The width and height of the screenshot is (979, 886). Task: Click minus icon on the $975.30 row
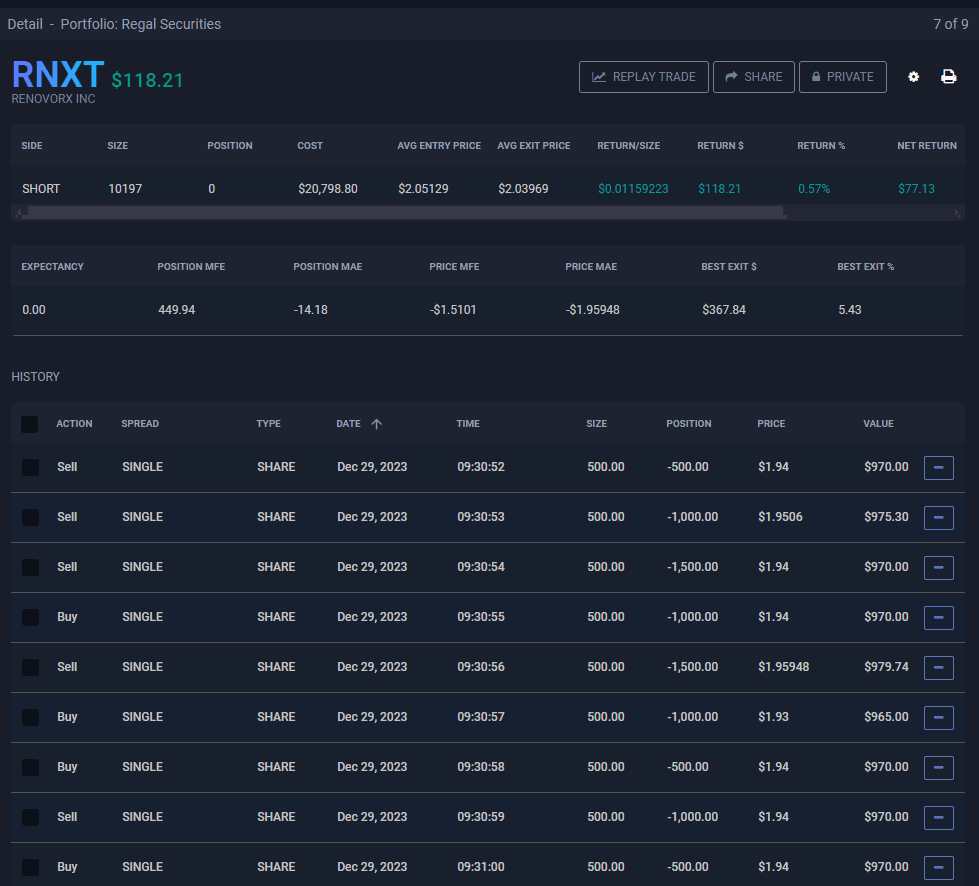pyautogui.click(x=938, y=517)
